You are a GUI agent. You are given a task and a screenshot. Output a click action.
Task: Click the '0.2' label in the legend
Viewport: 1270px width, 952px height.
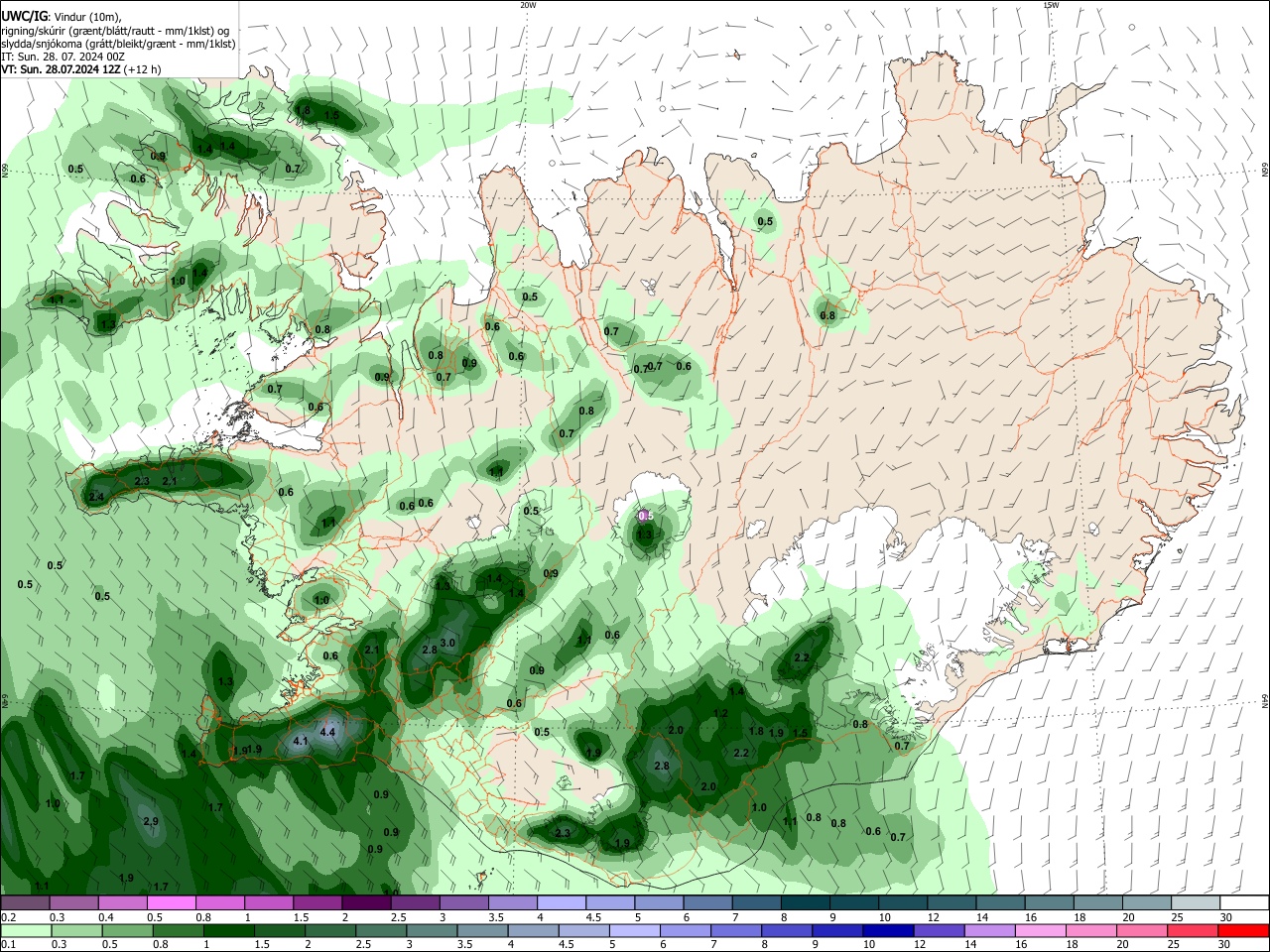pyautogui.click(x=9, y=917)
